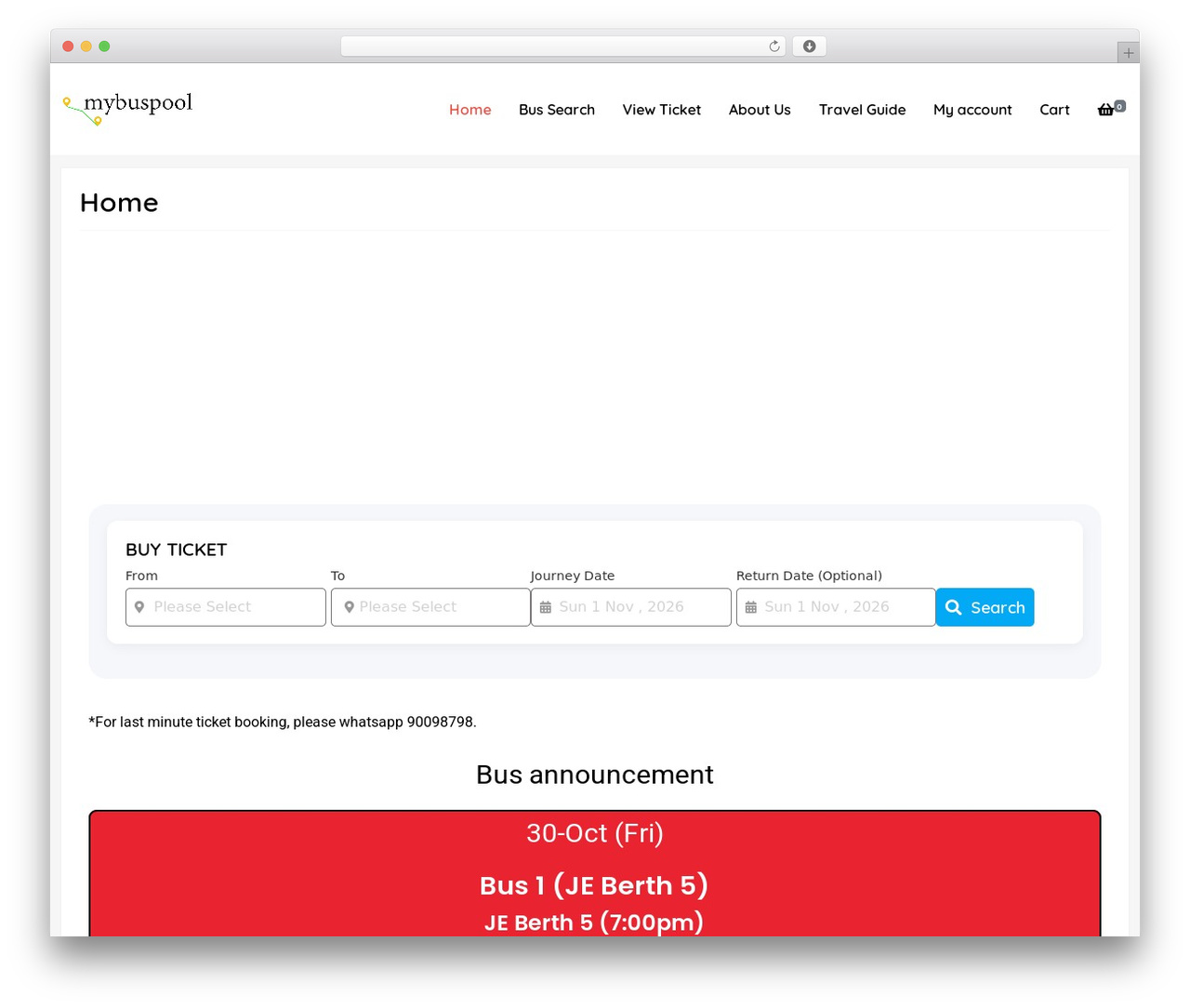1190x1008 pixels.
Task: Click the calendar icon in Return Date
Action: point(751,607)
